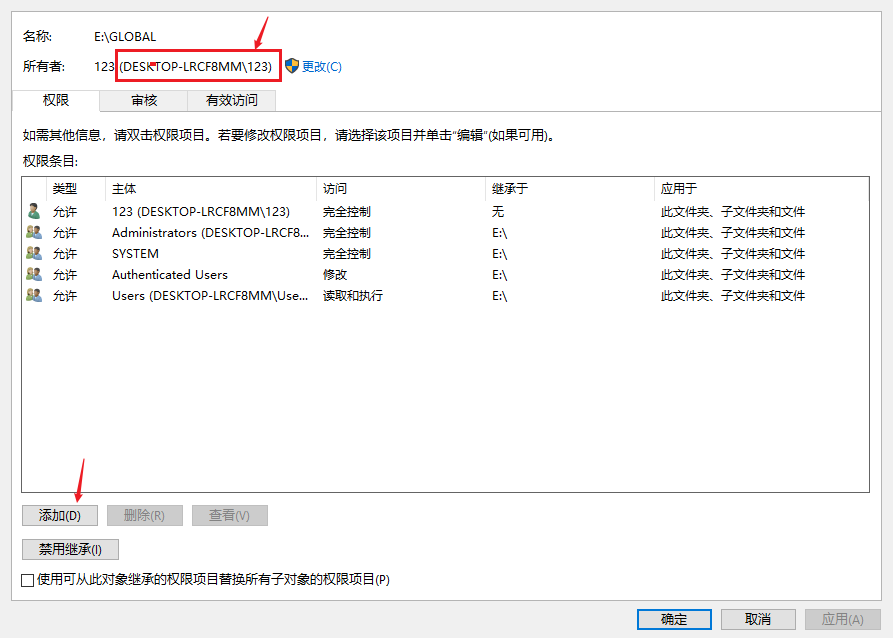Open the 有效访问 tab
The width and height of the screenshot is (893, 638).
pyautogui.click(x=232, y=100)
